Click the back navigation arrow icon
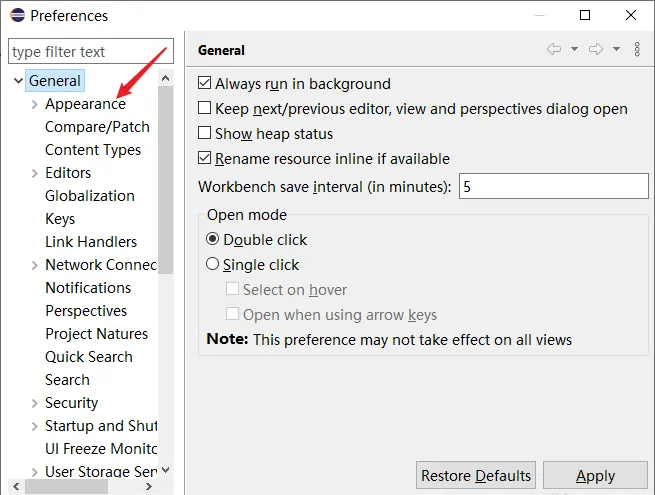655x495 pixels. [553, 49]
